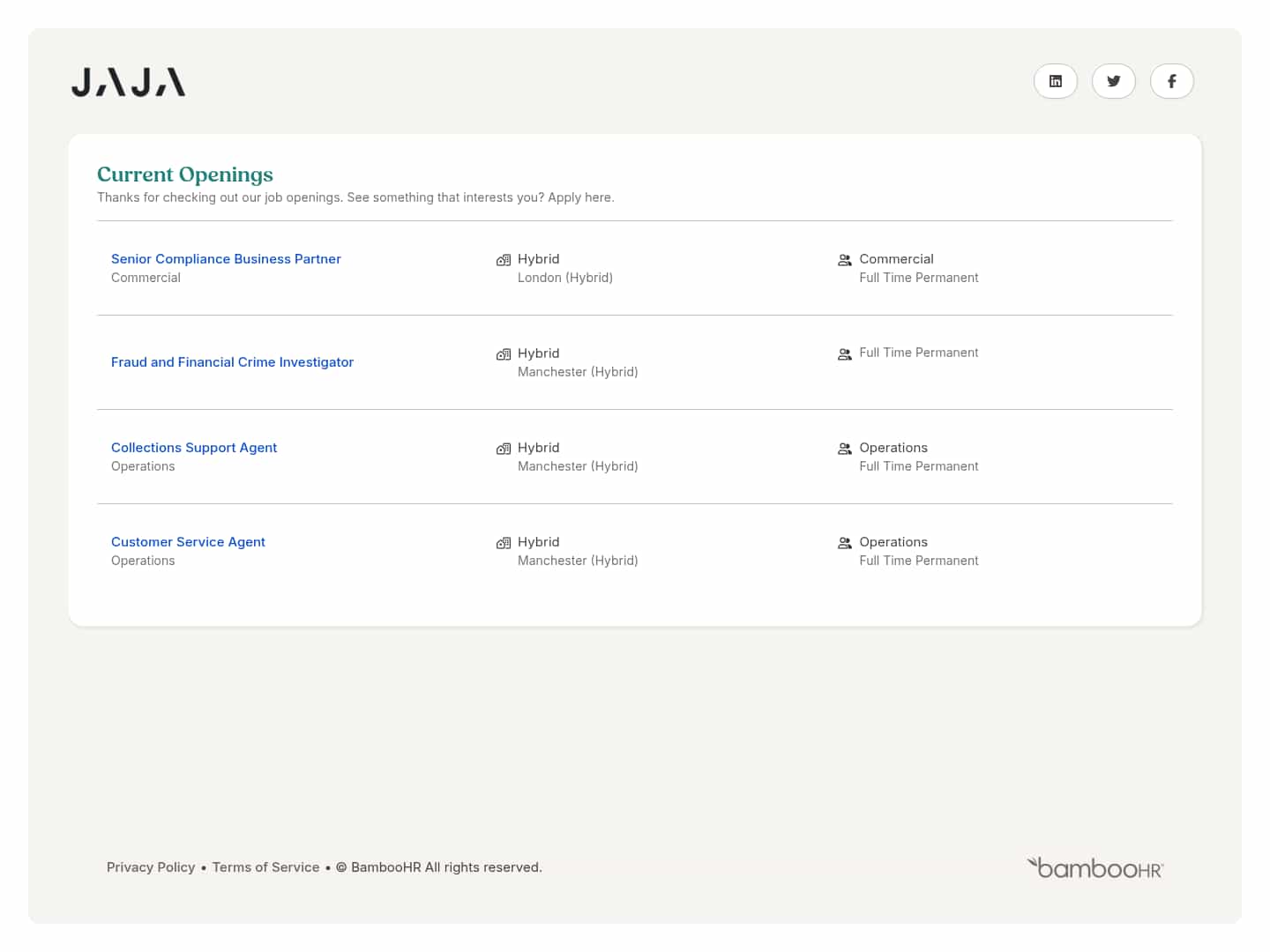1270x952 pixels.
Task: Click the department icon next to Commercial
Action: click(x=845, y=259)
